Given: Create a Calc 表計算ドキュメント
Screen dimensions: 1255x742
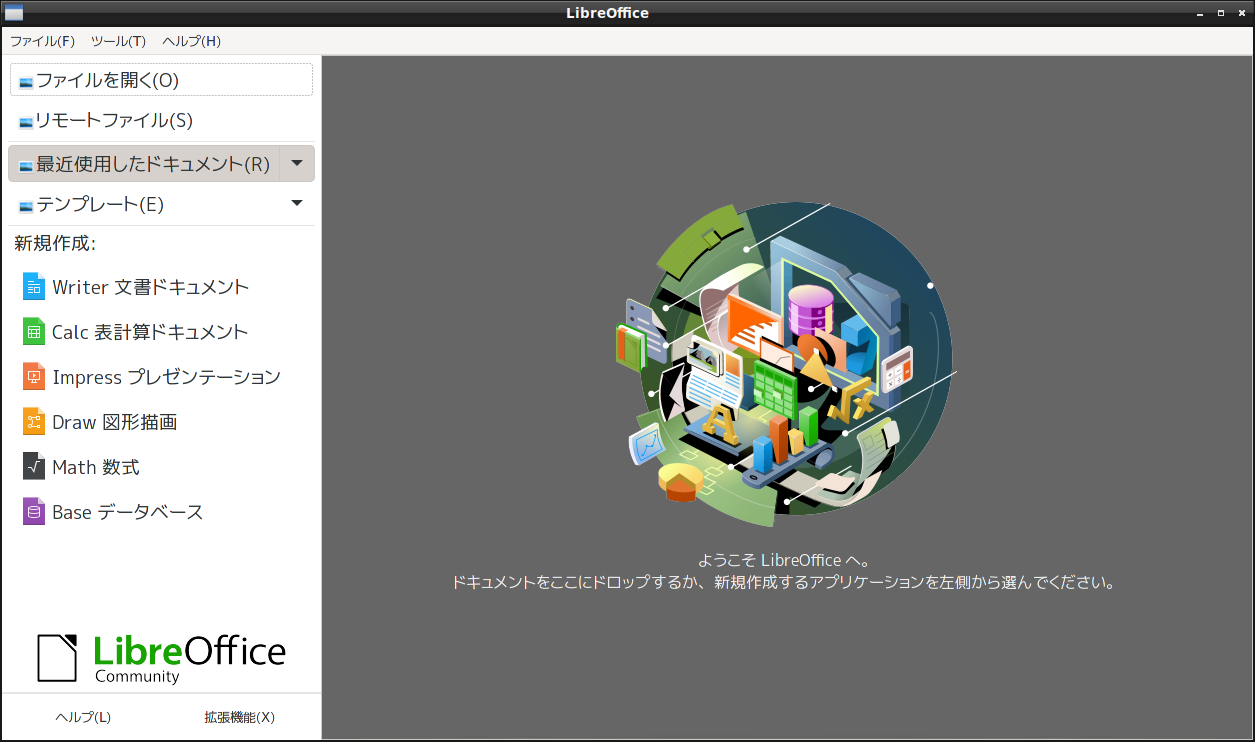Looking at the screenshot, I should pyautogui.click(x=161, y=332).
